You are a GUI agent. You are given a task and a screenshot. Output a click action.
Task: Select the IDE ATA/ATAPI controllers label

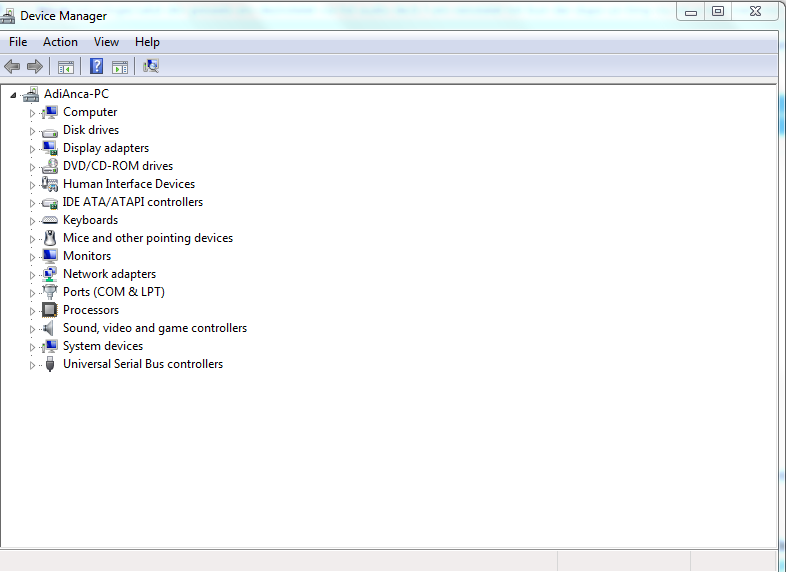[x=132, y=202]
